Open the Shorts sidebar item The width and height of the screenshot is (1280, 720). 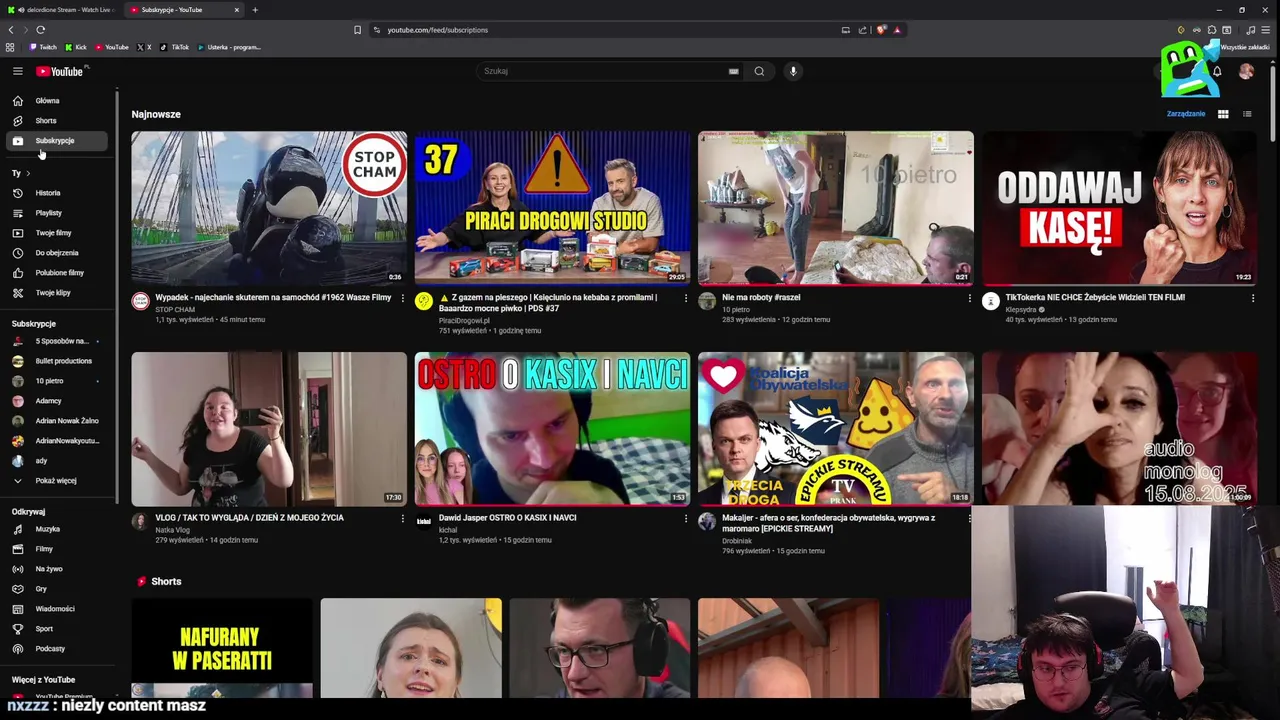pyautogui.click(x=58, y=121)
